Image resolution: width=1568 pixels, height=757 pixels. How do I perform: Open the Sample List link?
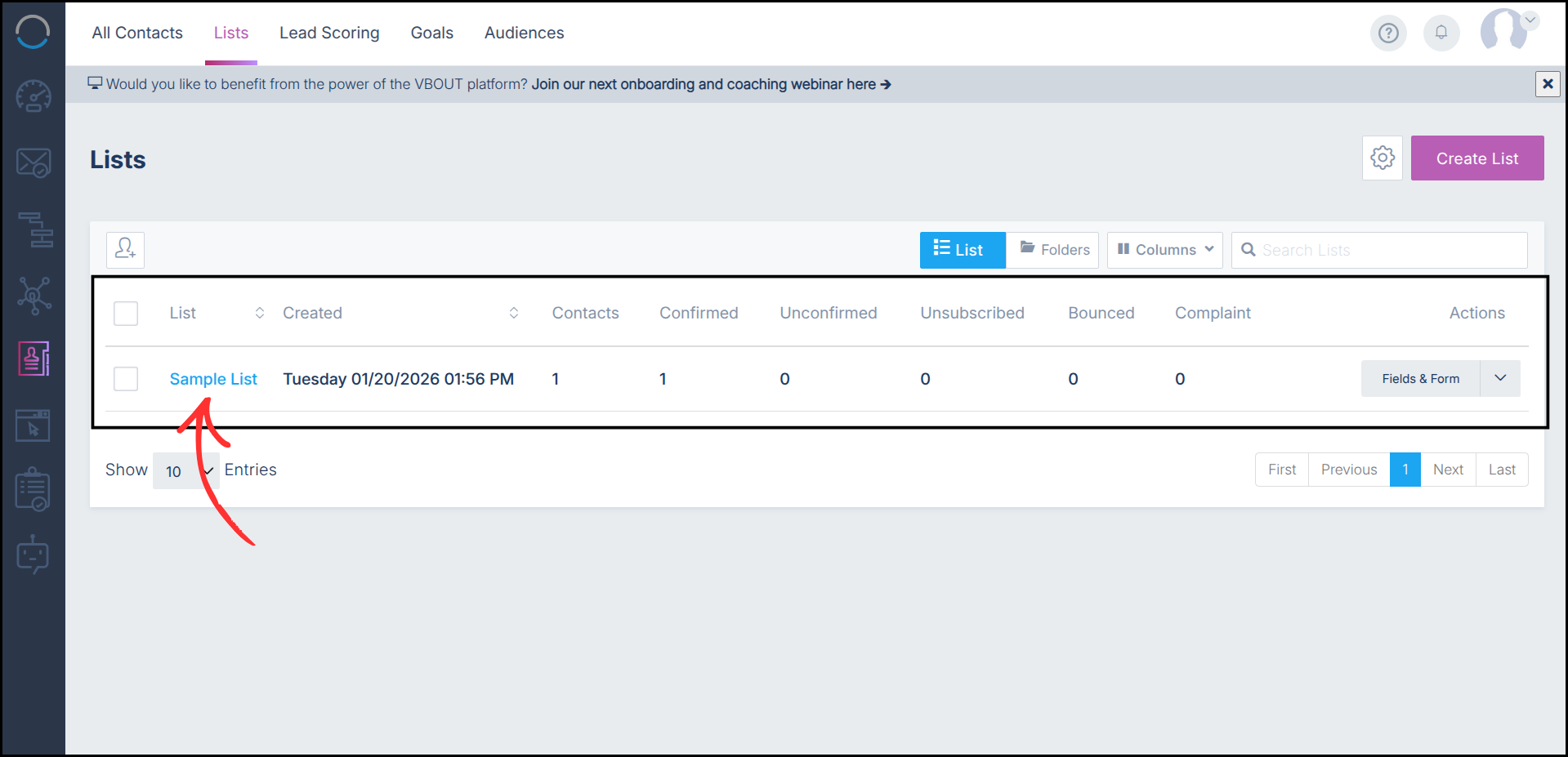pos(213,378)
